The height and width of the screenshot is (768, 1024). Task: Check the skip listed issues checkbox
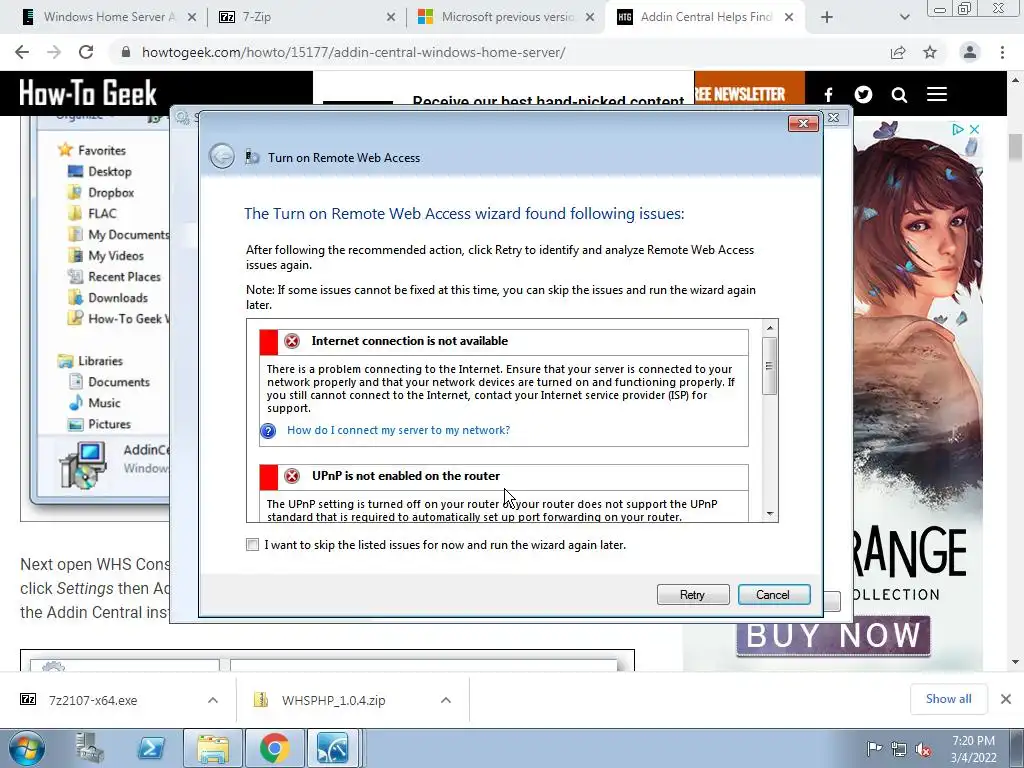252,545
